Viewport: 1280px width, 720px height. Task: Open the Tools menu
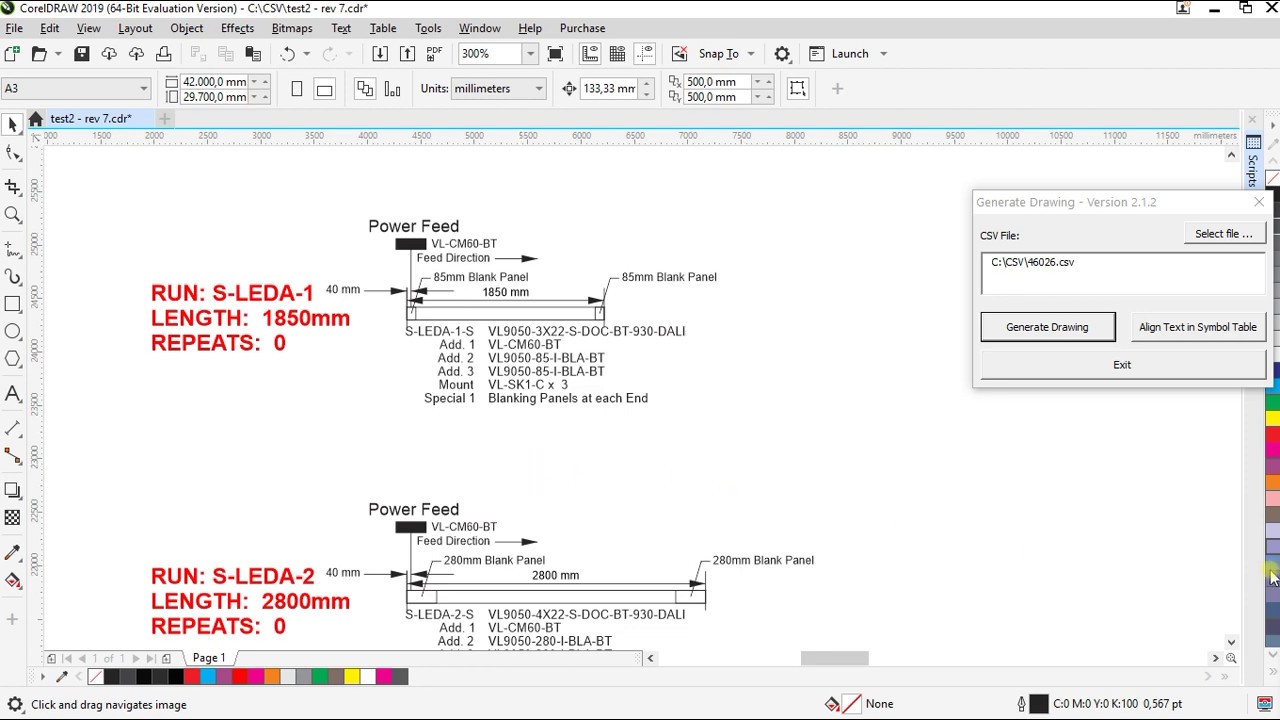[x=428, y=28]
